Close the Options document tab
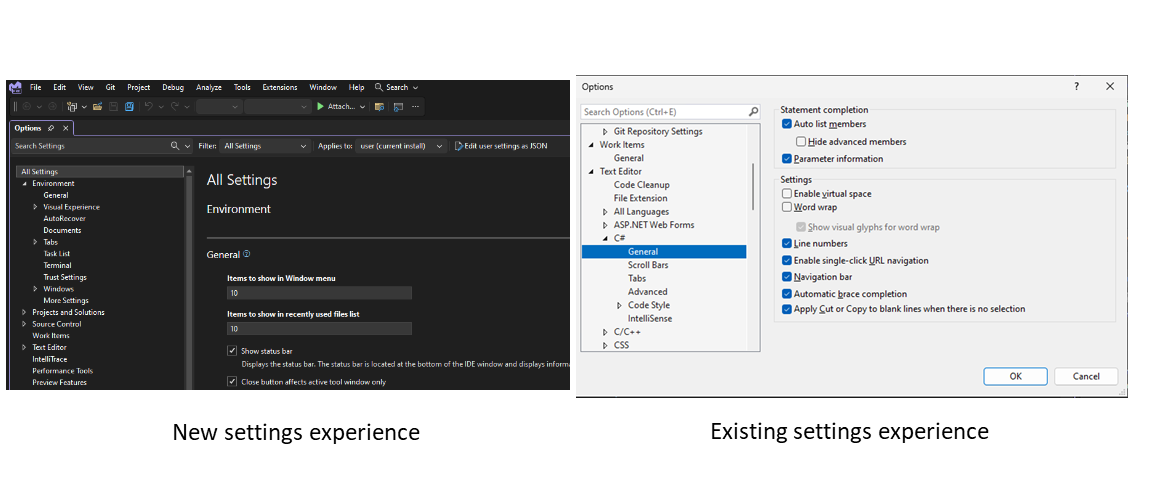The image size is (1152, 503). pos(65,128)
